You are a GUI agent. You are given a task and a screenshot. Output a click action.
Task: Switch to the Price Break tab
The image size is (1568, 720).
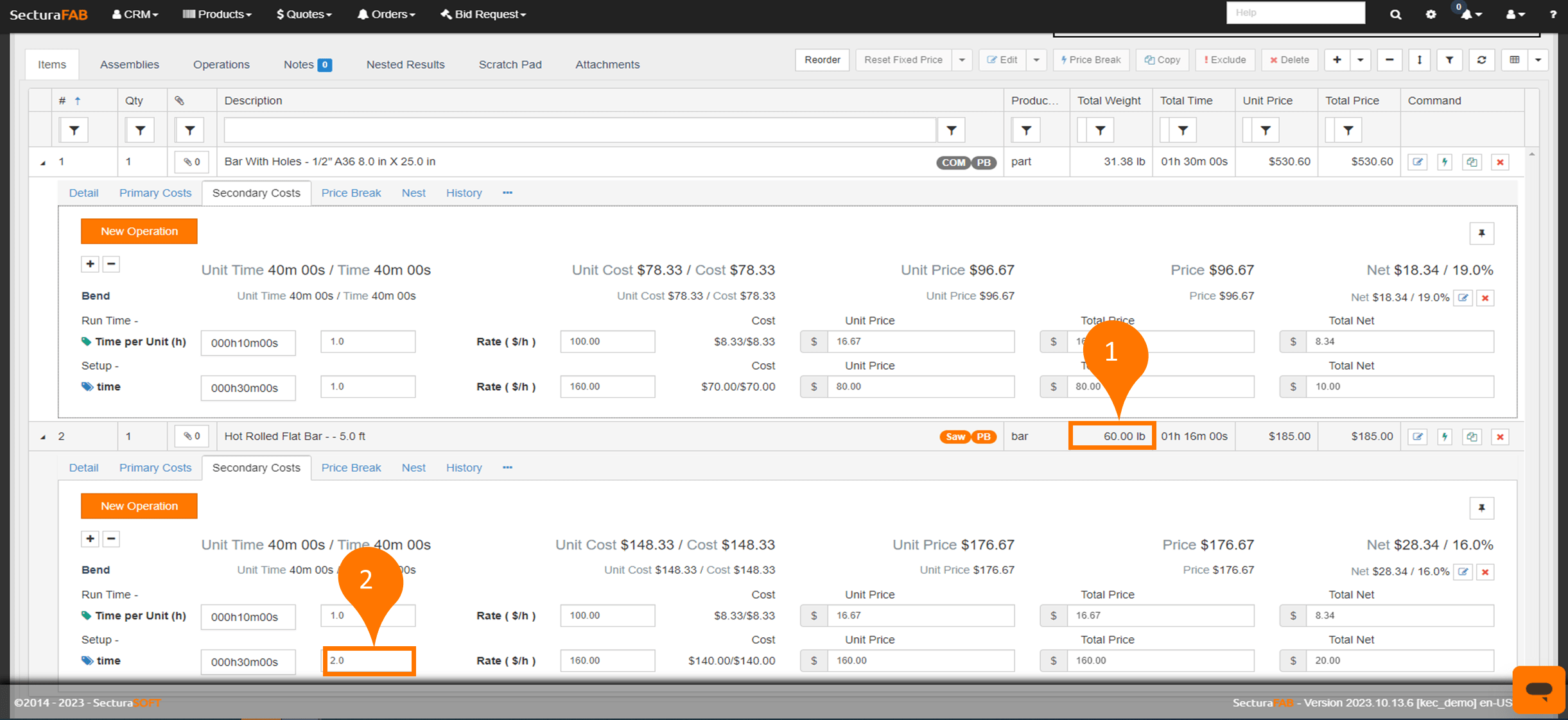(351, 193)
